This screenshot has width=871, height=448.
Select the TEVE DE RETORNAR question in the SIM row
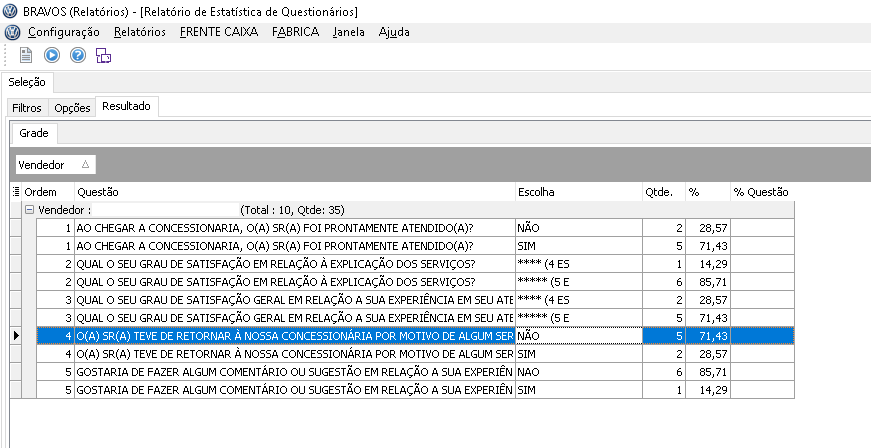pos(294,354)
